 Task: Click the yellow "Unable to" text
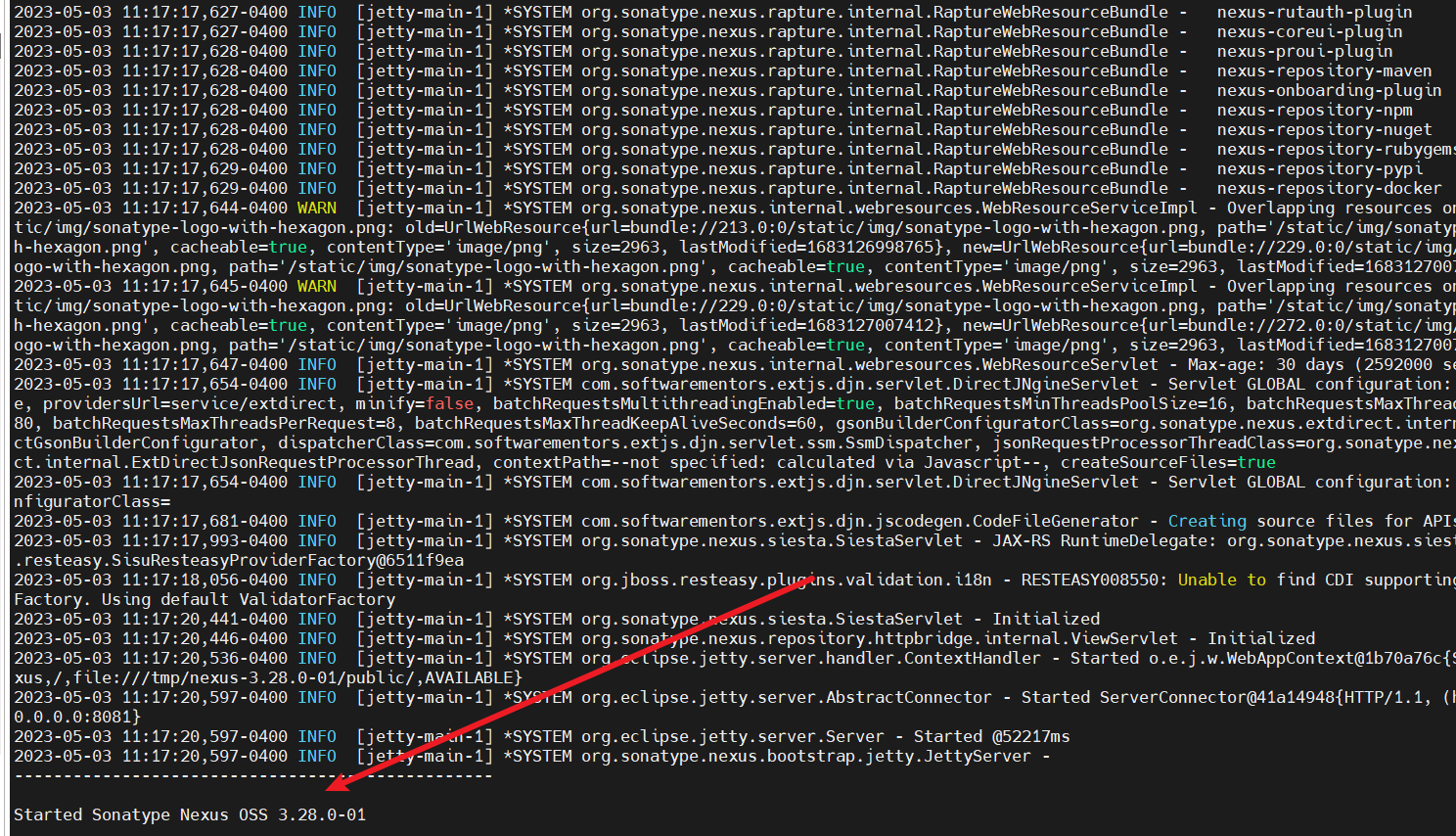1221,580
